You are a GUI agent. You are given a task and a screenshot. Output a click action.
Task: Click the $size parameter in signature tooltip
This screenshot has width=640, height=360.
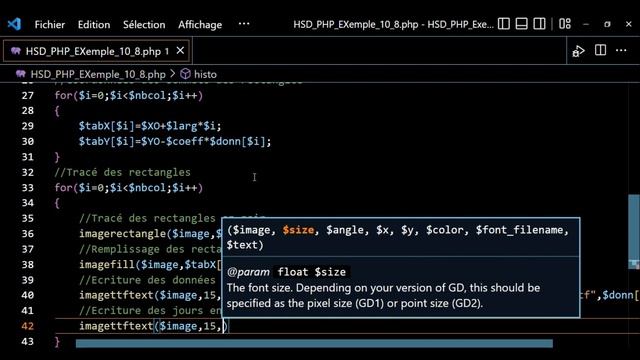point(298,230)
